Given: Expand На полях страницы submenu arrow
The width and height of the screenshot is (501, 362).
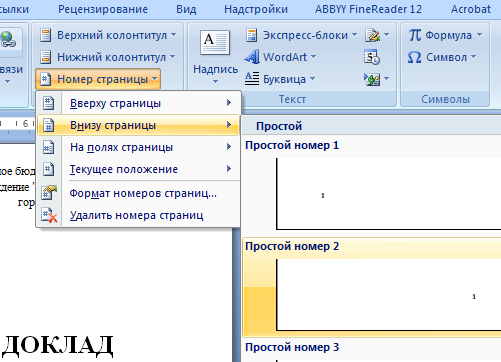Looking at the screenshot, I should click(229, 147).
